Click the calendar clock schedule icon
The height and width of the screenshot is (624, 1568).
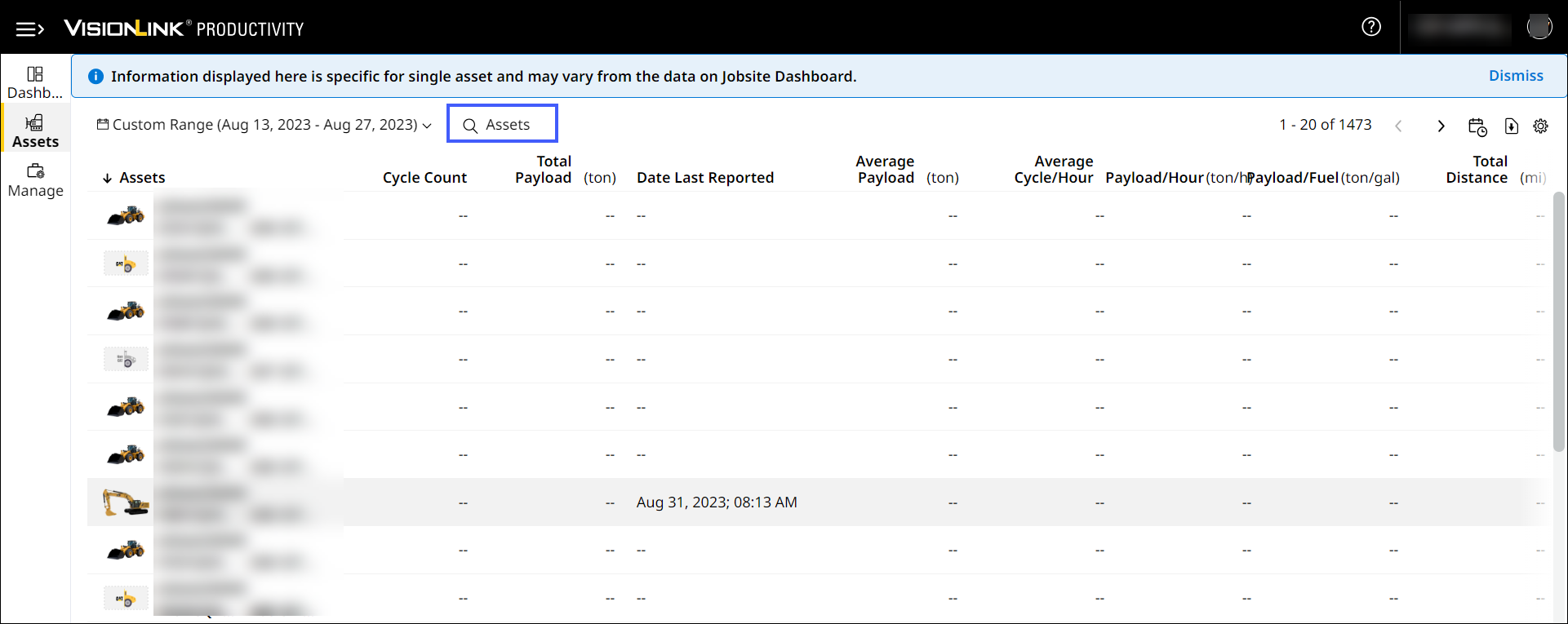(x=1477, y=126)
